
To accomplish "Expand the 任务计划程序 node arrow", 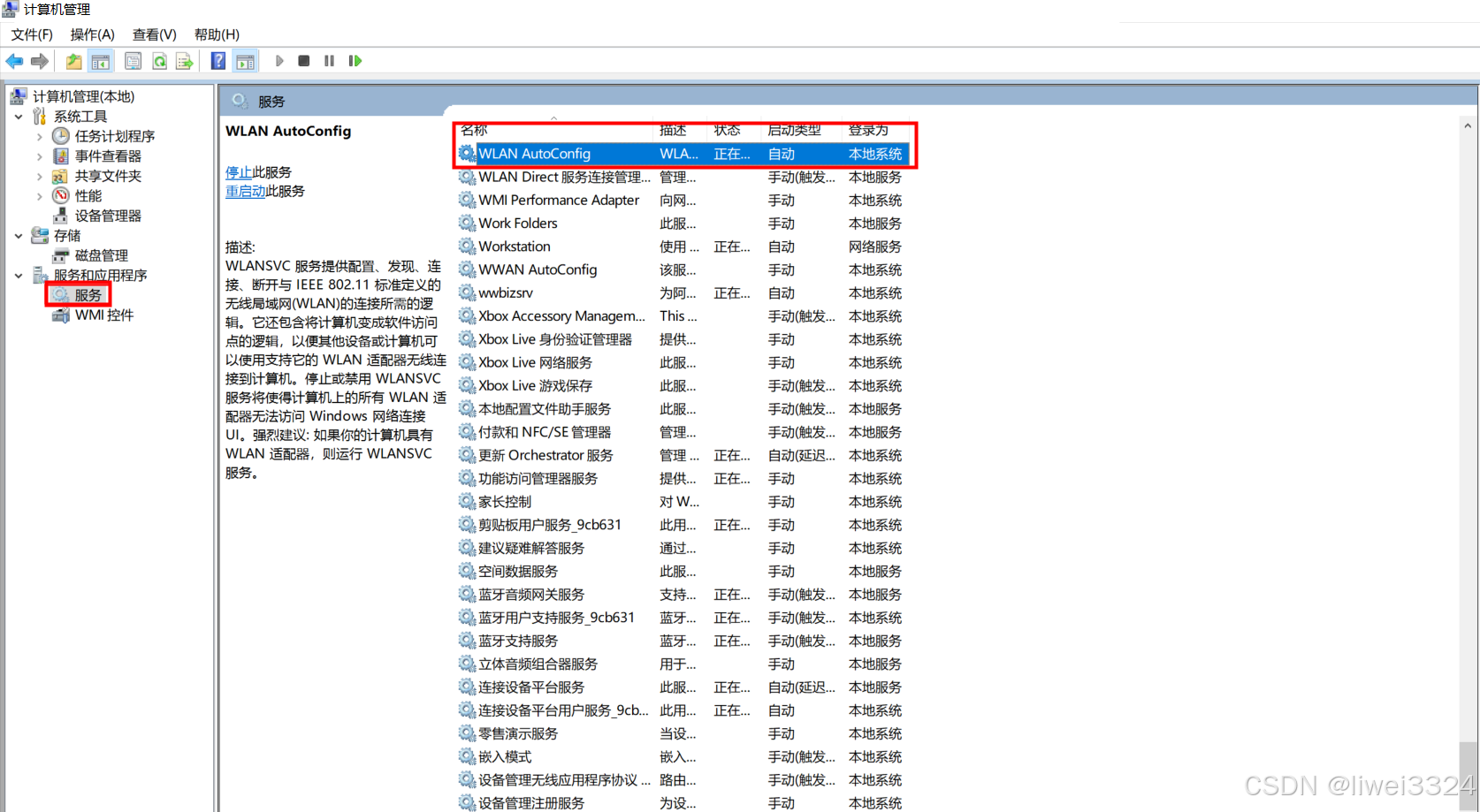I will point(39,136).
